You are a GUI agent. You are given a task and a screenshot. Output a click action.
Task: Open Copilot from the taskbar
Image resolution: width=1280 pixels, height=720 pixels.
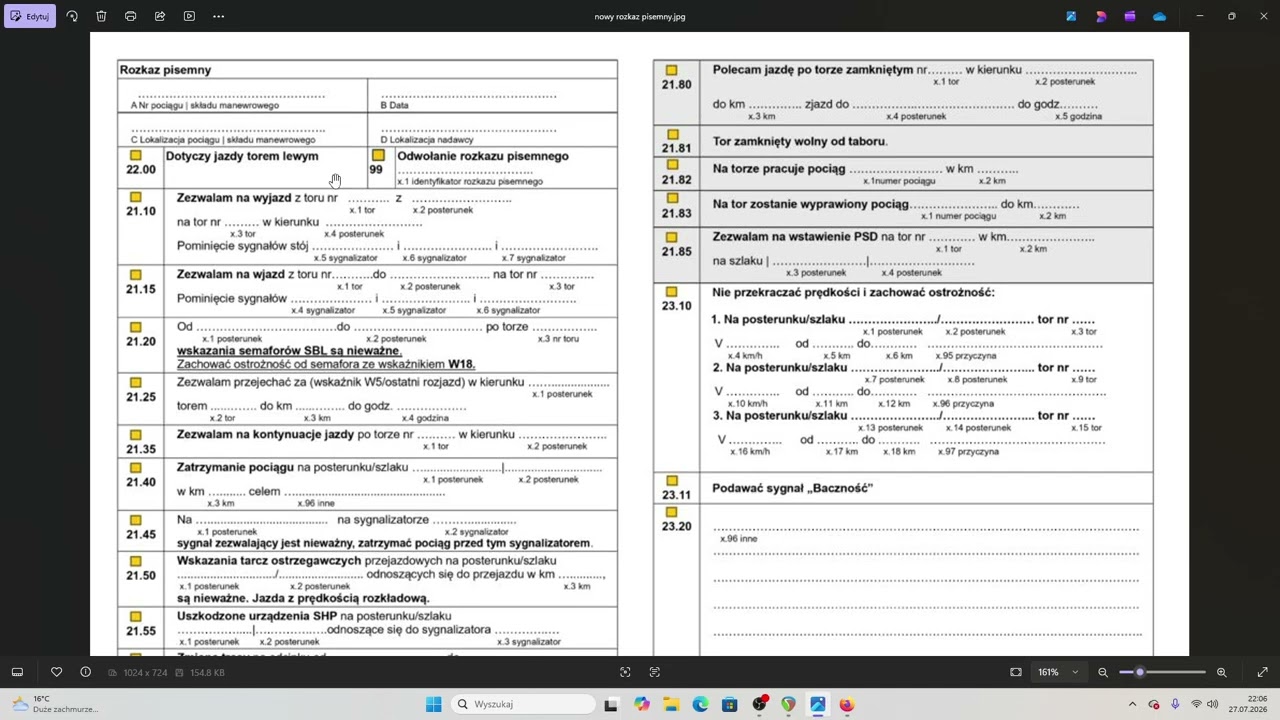(x=641, y=704)
